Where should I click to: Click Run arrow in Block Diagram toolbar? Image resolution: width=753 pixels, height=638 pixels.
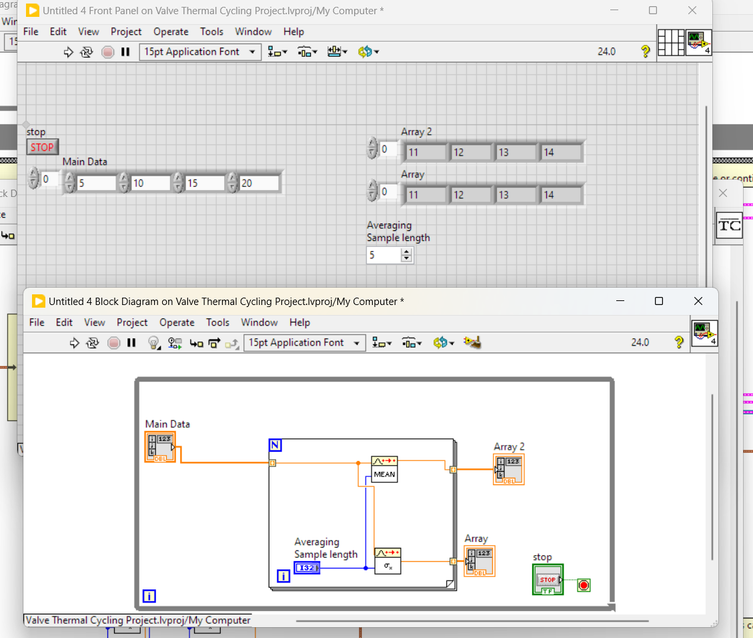point(74,343)
